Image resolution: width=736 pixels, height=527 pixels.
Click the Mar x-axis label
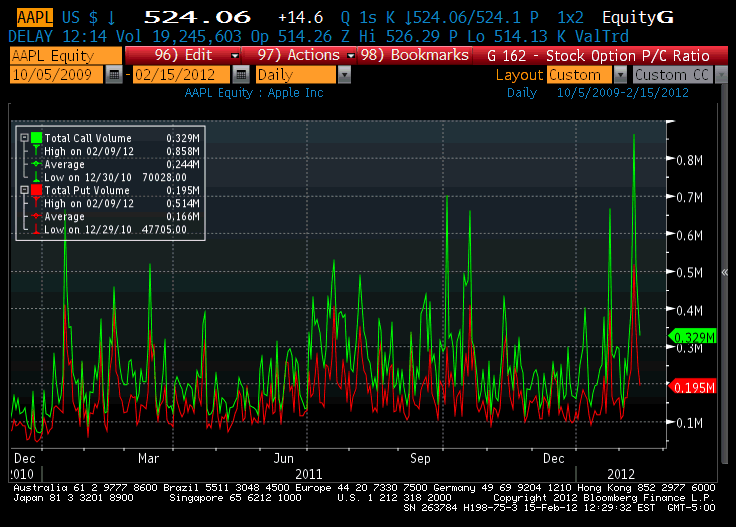[x=148, y=458]
